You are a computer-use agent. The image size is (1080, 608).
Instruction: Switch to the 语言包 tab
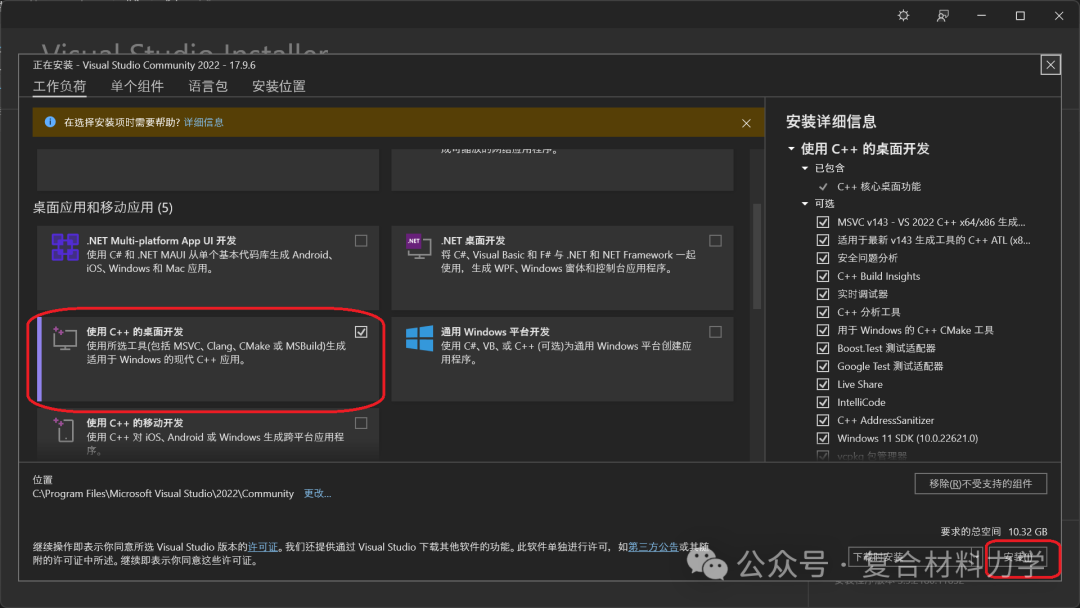(x=208, y=86)
